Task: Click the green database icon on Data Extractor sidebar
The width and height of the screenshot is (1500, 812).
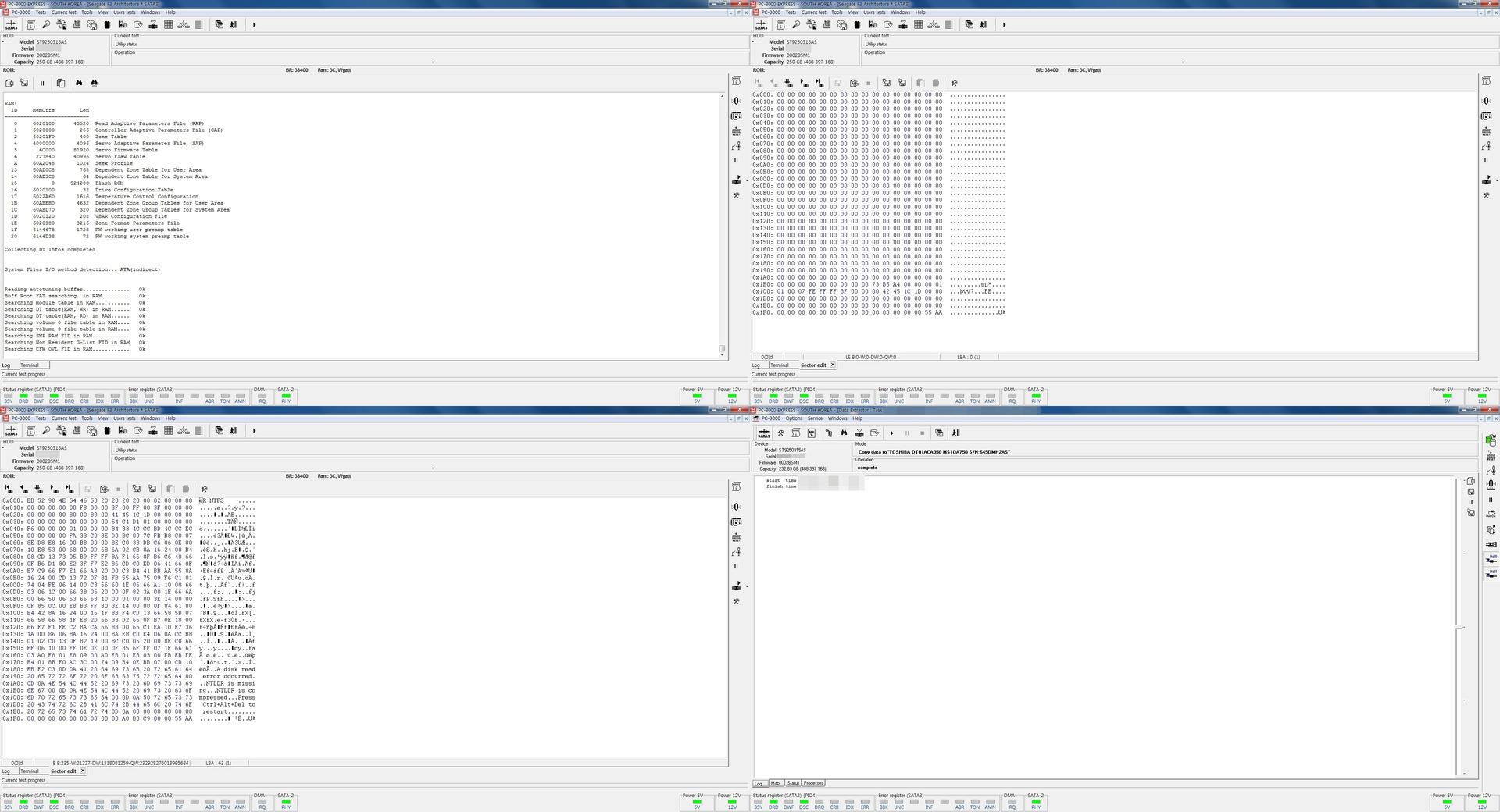Action: 1491,440
